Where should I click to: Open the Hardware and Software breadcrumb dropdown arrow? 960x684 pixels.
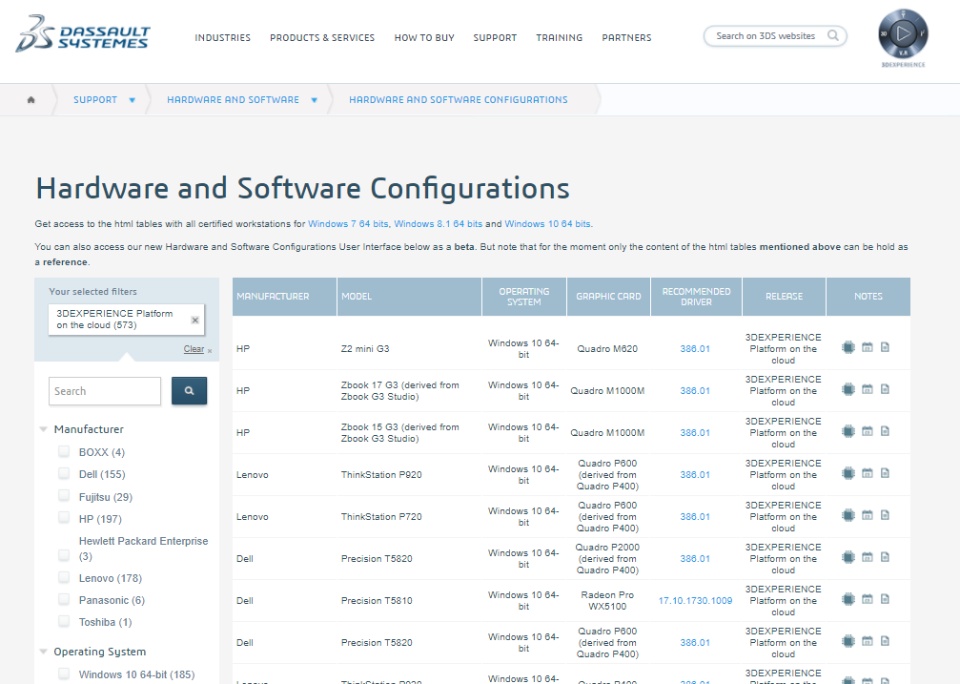[314, 100]
